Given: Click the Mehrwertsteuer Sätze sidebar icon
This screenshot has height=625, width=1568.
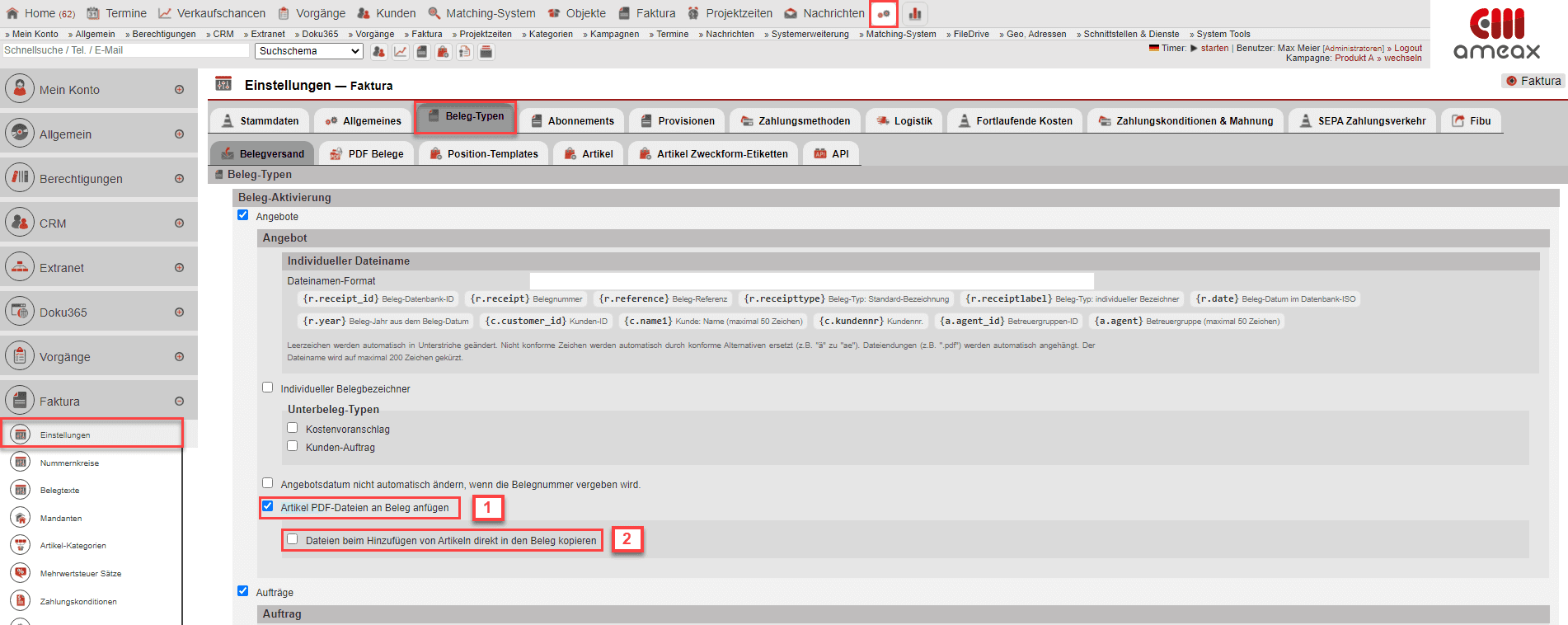Looking at the screenshot, I should (x=21, y=573).
